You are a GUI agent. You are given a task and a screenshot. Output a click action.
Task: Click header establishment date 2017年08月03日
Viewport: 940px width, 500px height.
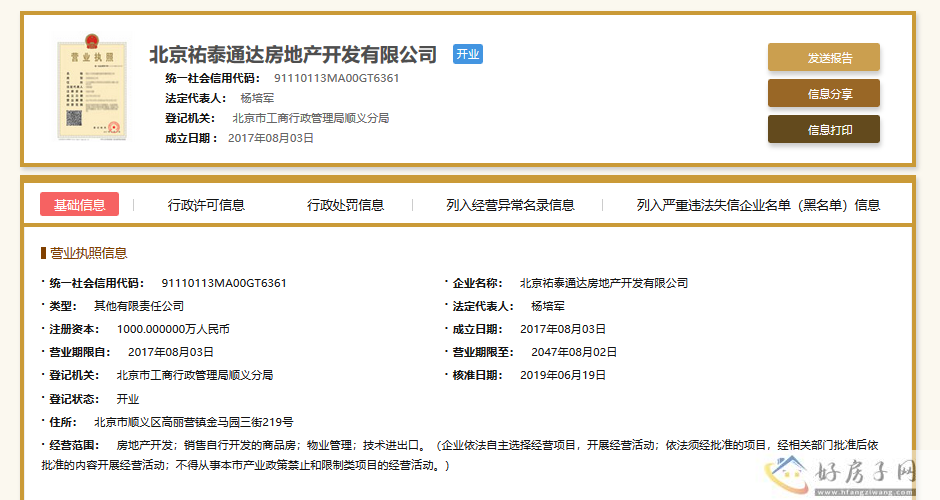(x=271, y=138)
